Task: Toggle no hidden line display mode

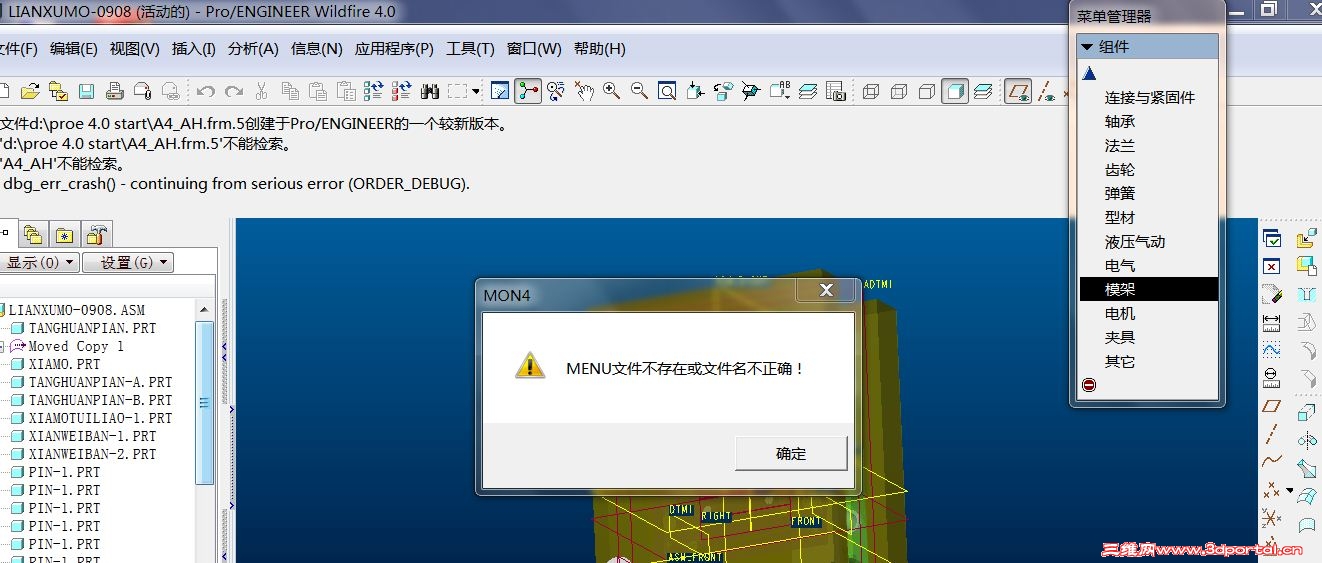Action: tap(926, 91)
